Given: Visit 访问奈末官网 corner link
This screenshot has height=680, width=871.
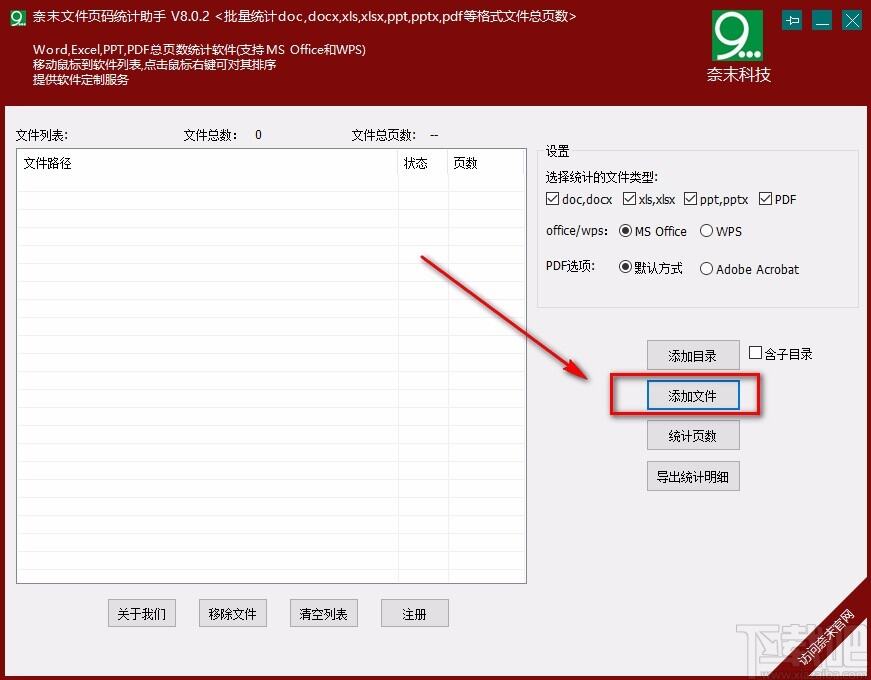Looking at the screenshot, I should click(827, 637).
